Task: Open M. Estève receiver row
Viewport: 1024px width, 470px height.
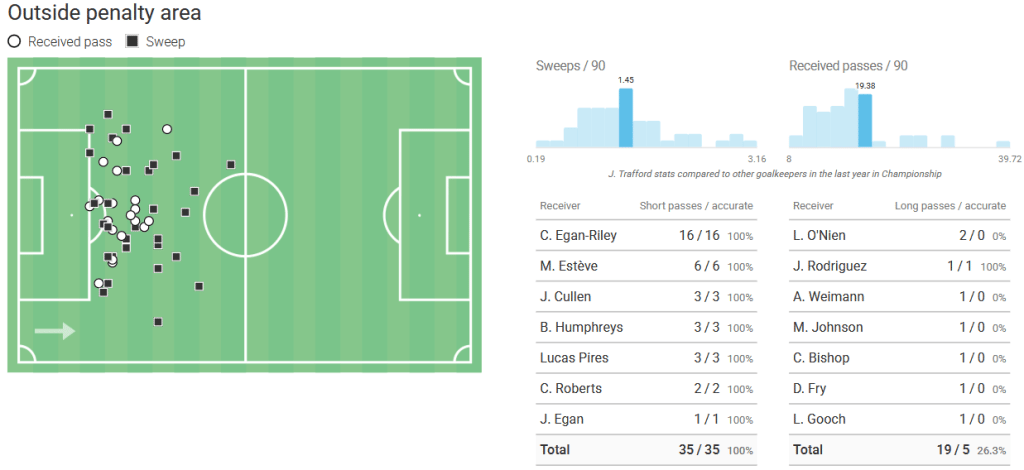Action: click(x=646, y=266)
